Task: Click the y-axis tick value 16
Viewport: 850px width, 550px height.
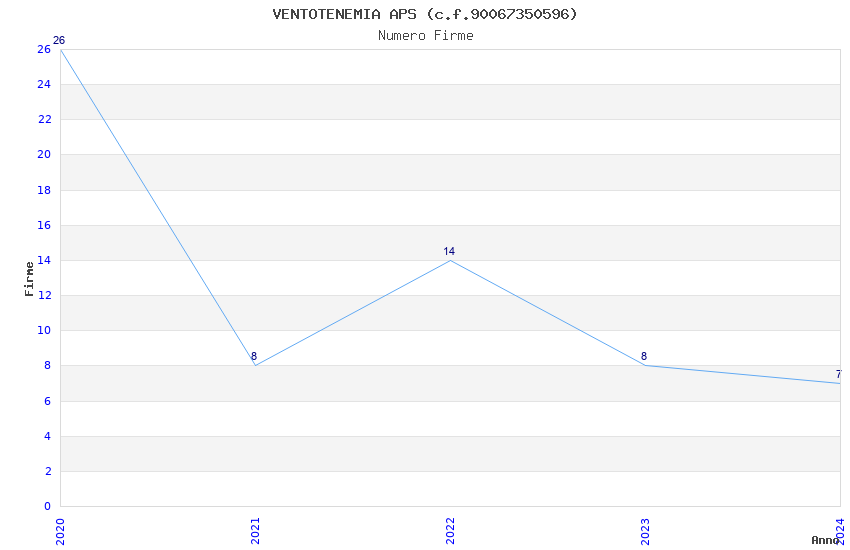Action: (x=44, y=225)
